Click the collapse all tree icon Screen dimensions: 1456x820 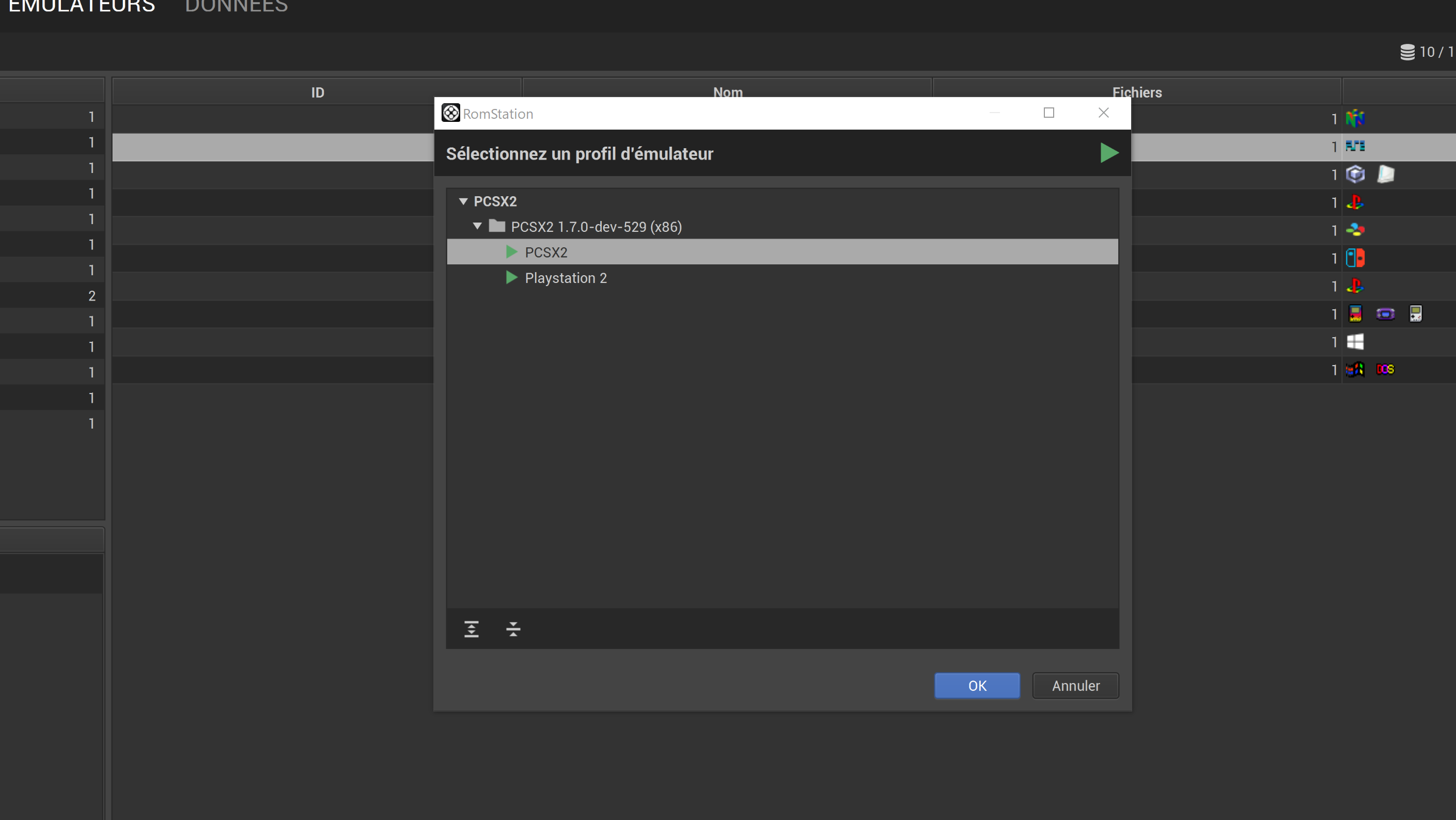513,629
